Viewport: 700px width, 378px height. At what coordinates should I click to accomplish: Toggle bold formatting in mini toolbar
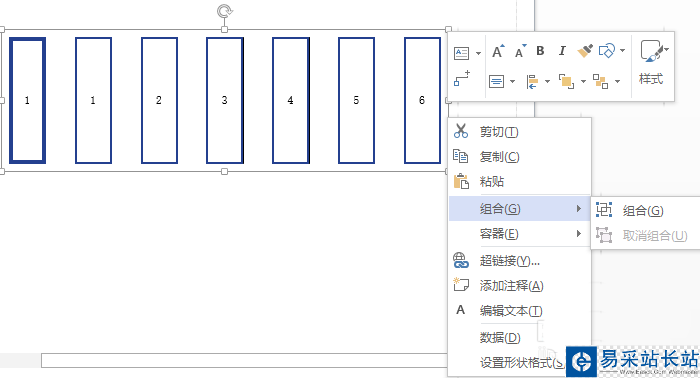point(540,51)
